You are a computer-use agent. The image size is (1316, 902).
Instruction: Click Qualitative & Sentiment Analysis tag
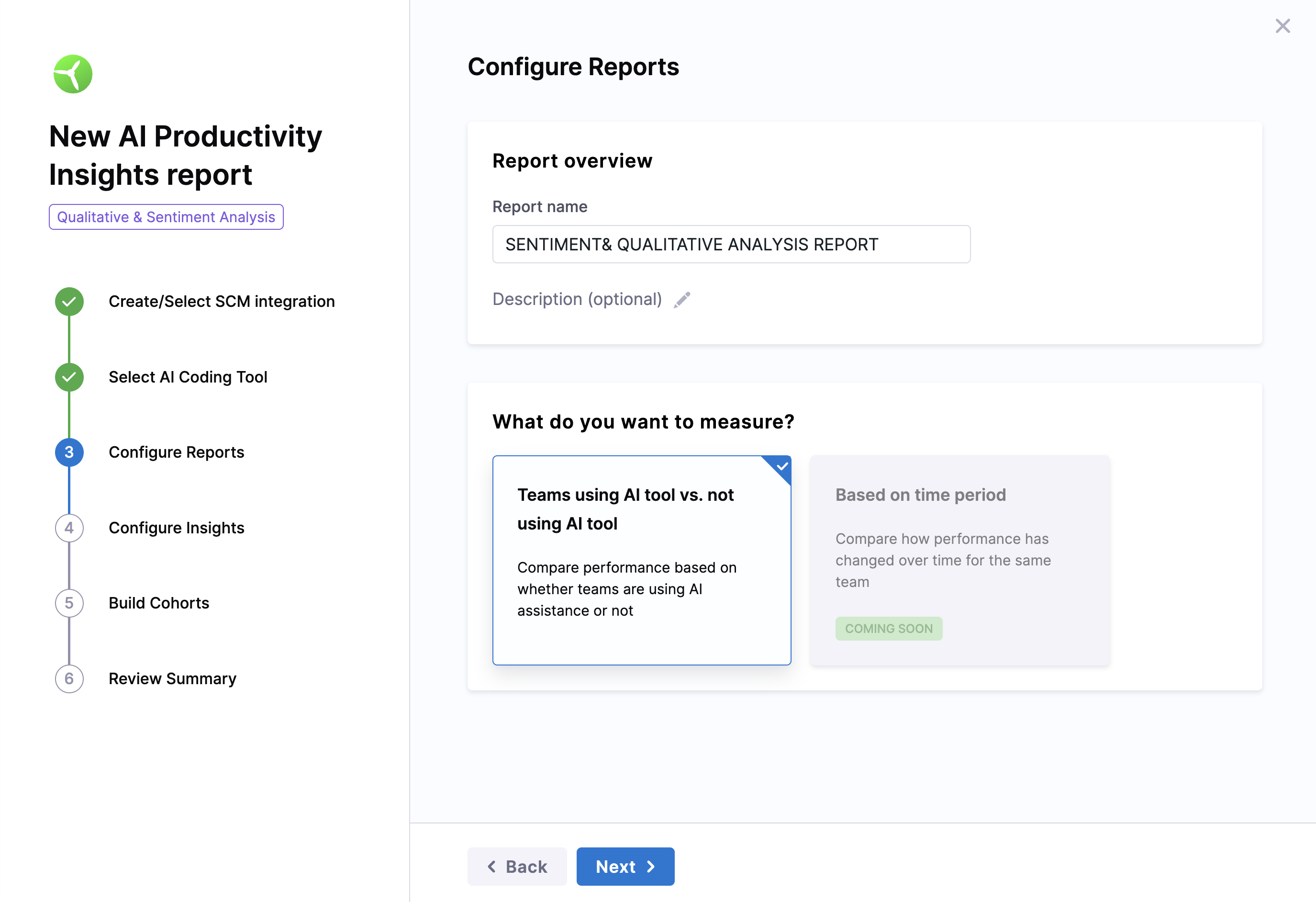click(166, 217)
